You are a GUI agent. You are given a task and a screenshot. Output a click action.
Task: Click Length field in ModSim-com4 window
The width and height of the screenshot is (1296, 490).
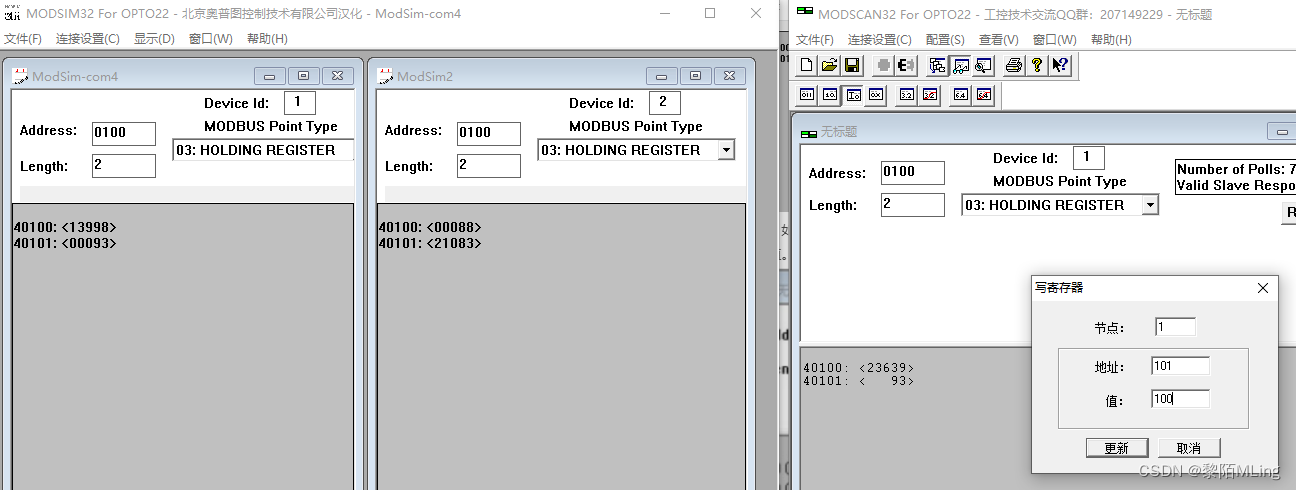[x=124, y=165]
